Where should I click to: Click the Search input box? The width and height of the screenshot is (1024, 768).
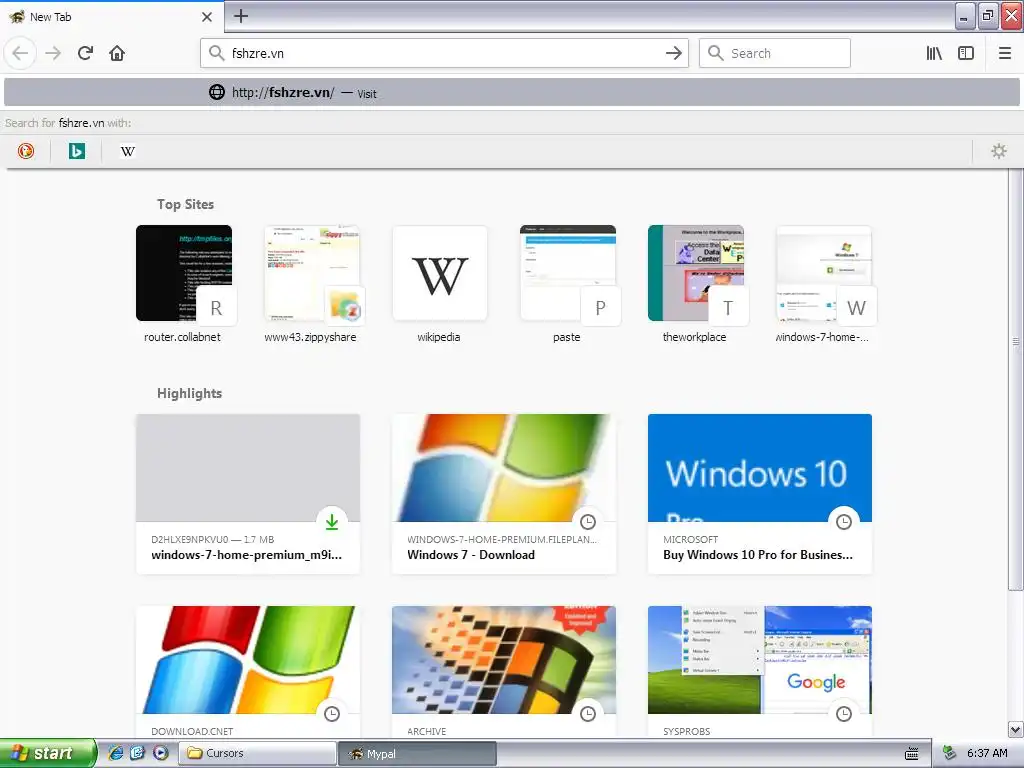(775, 53)
